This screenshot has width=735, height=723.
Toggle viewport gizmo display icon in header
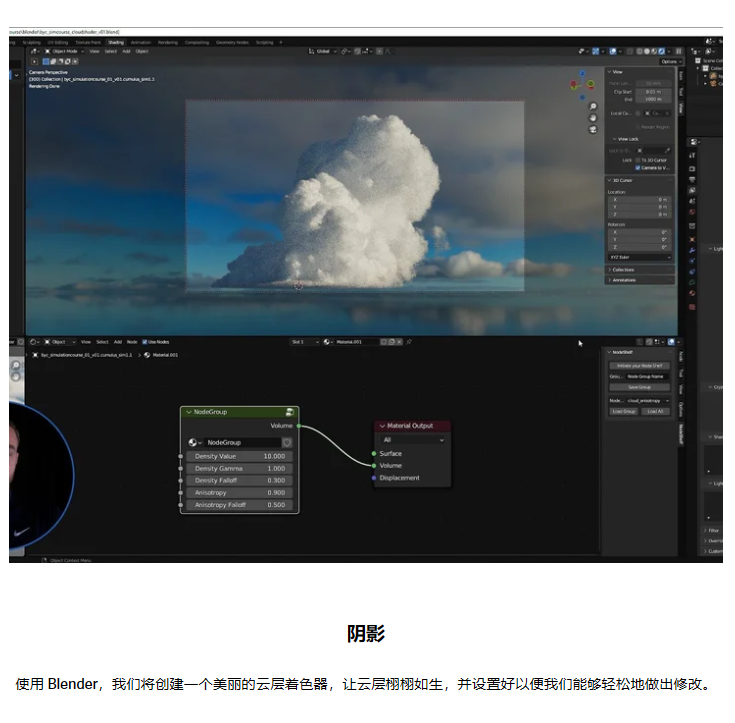tap(596, 51)
